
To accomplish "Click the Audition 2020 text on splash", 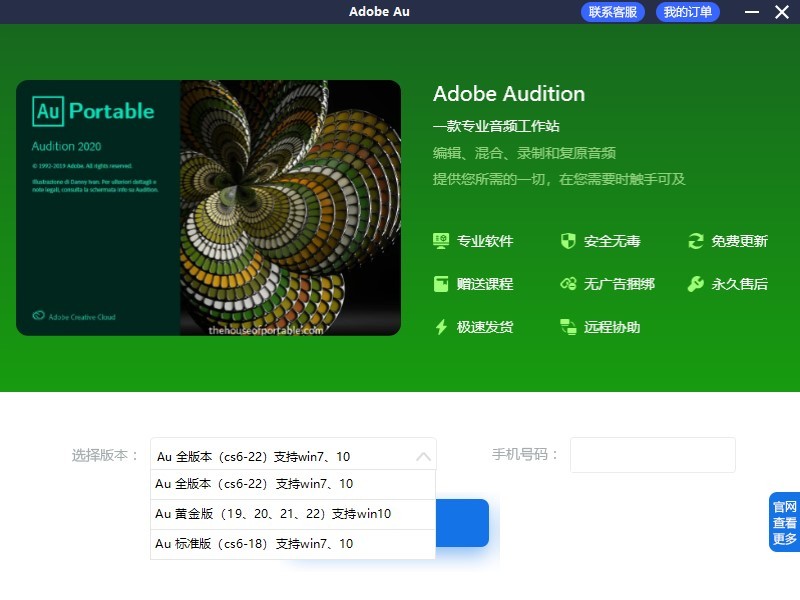I will click(66, 146).
